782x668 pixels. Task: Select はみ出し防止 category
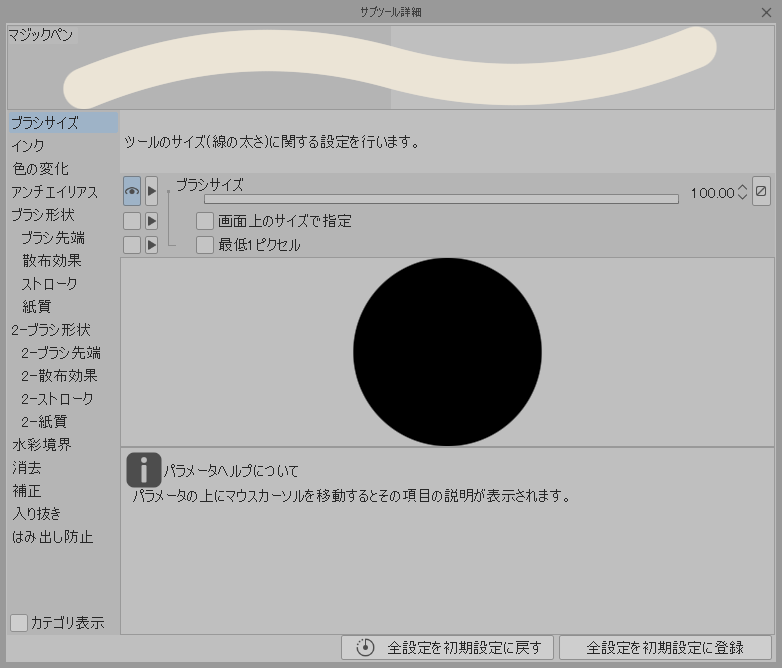pos(63,536)
